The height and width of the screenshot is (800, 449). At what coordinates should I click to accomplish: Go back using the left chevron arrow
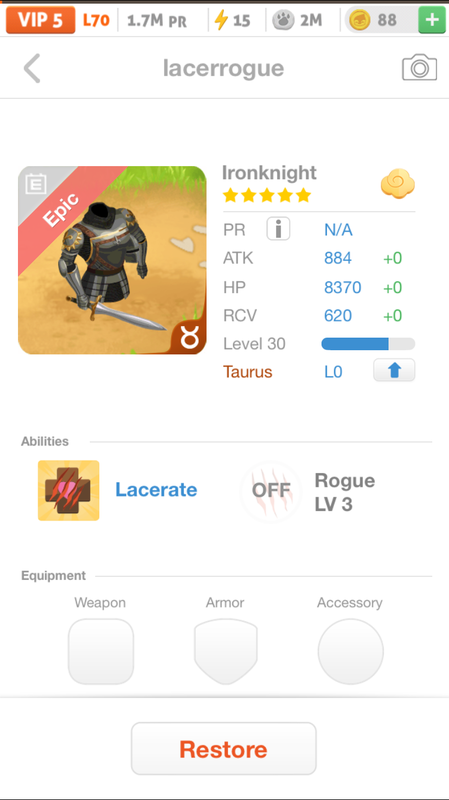coord(32,68)
